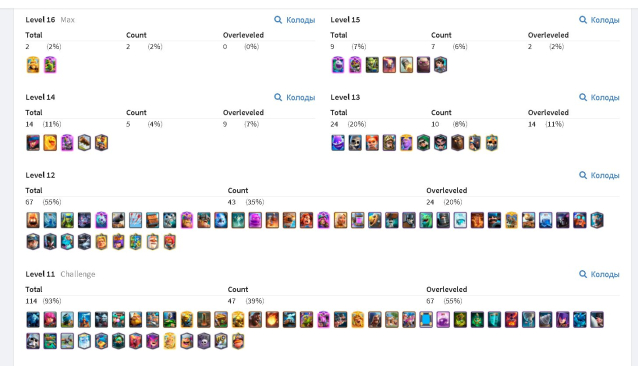638x366 pixels.
Task: Open the Колоды link for Level 12
Action: point(599,175)
